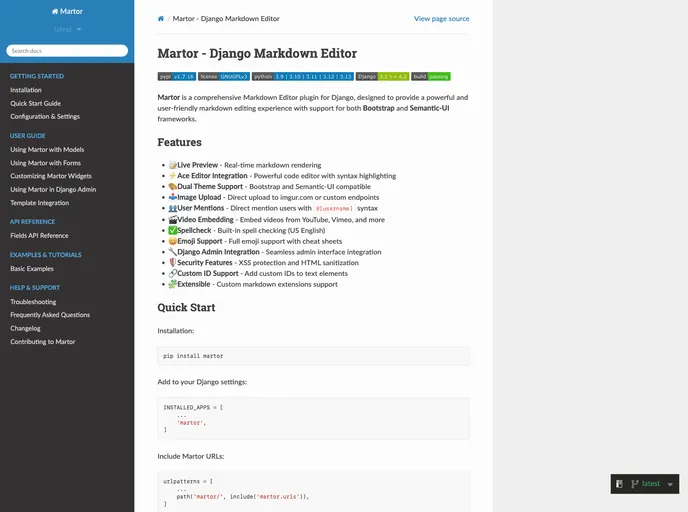The image size is (688, 512).
Task: Click the User Guide sidebar caption
Action: 28,136
